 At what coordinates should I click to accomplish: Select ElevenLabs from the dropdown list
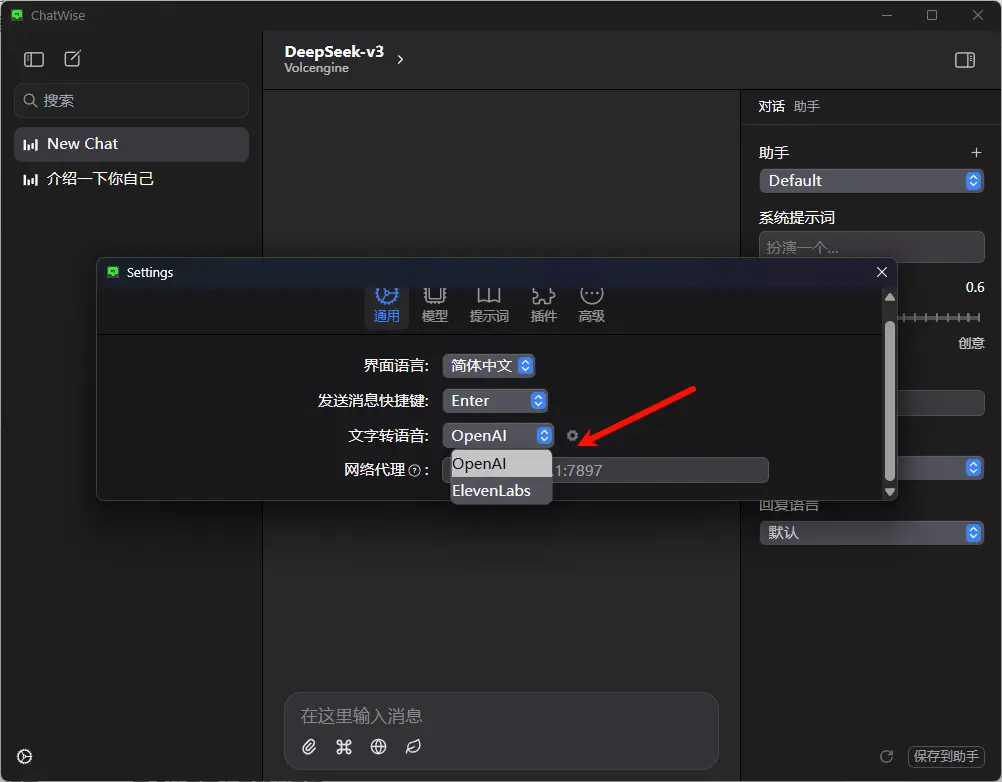point(491,491)
